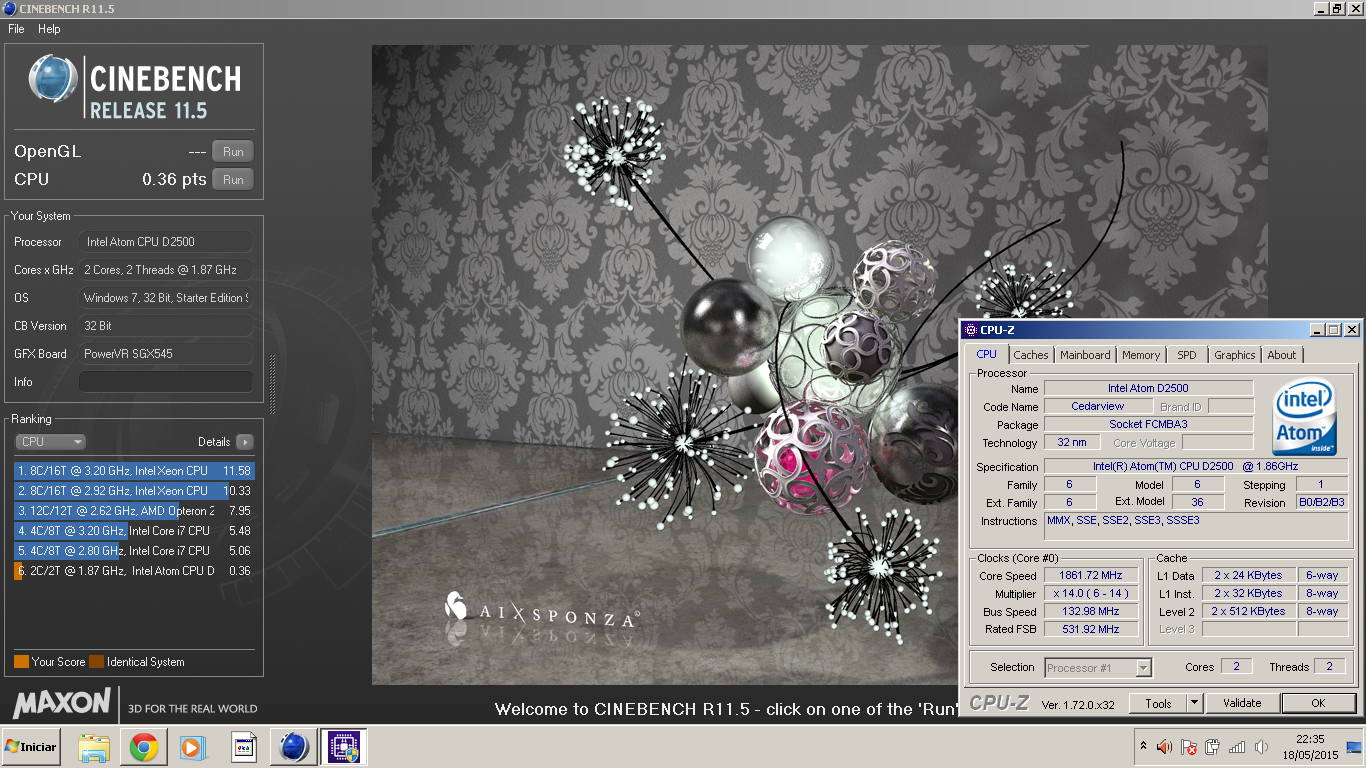Open Windows Media Player from taskbar
This screenshot has height=768, width=1366.
click(x=192, y=747)
